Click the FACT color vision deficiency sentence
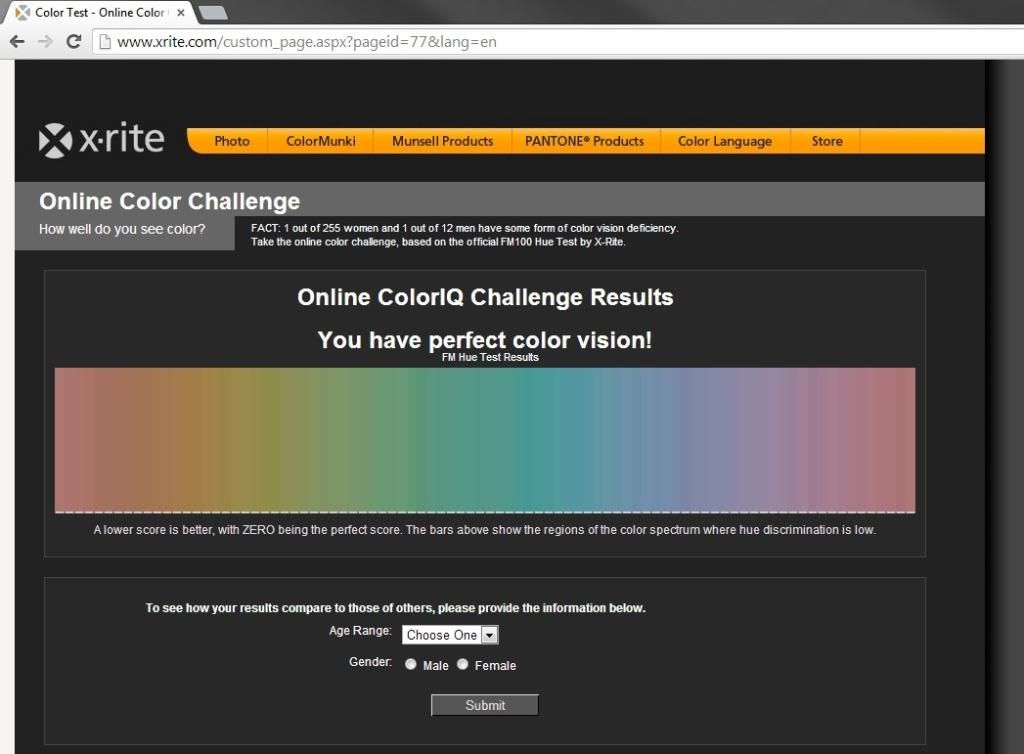 (x=464, y=228)
